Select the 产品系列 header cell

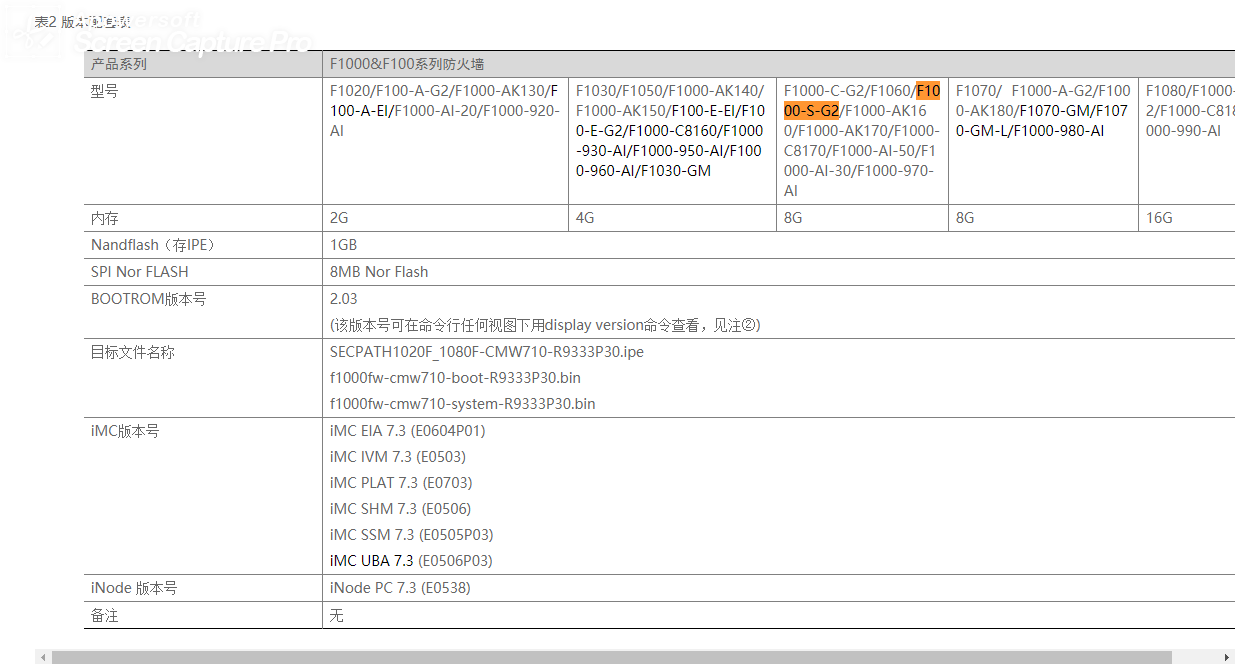pyautogui.click(x=203, y=64)
